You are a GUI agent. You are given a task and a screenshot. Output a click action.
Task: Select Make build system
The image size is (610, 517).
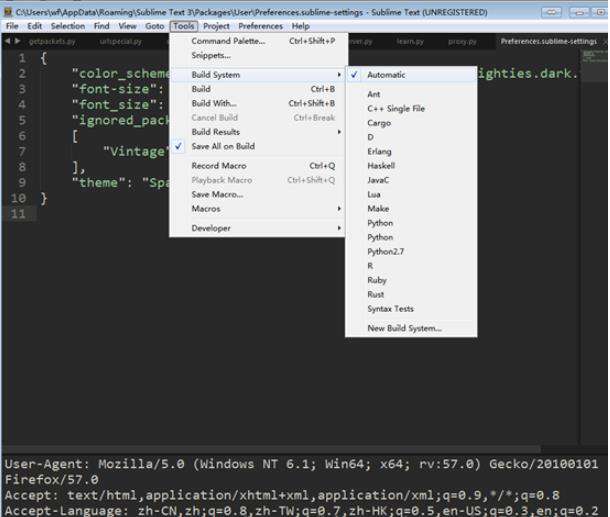coord(411,209)
